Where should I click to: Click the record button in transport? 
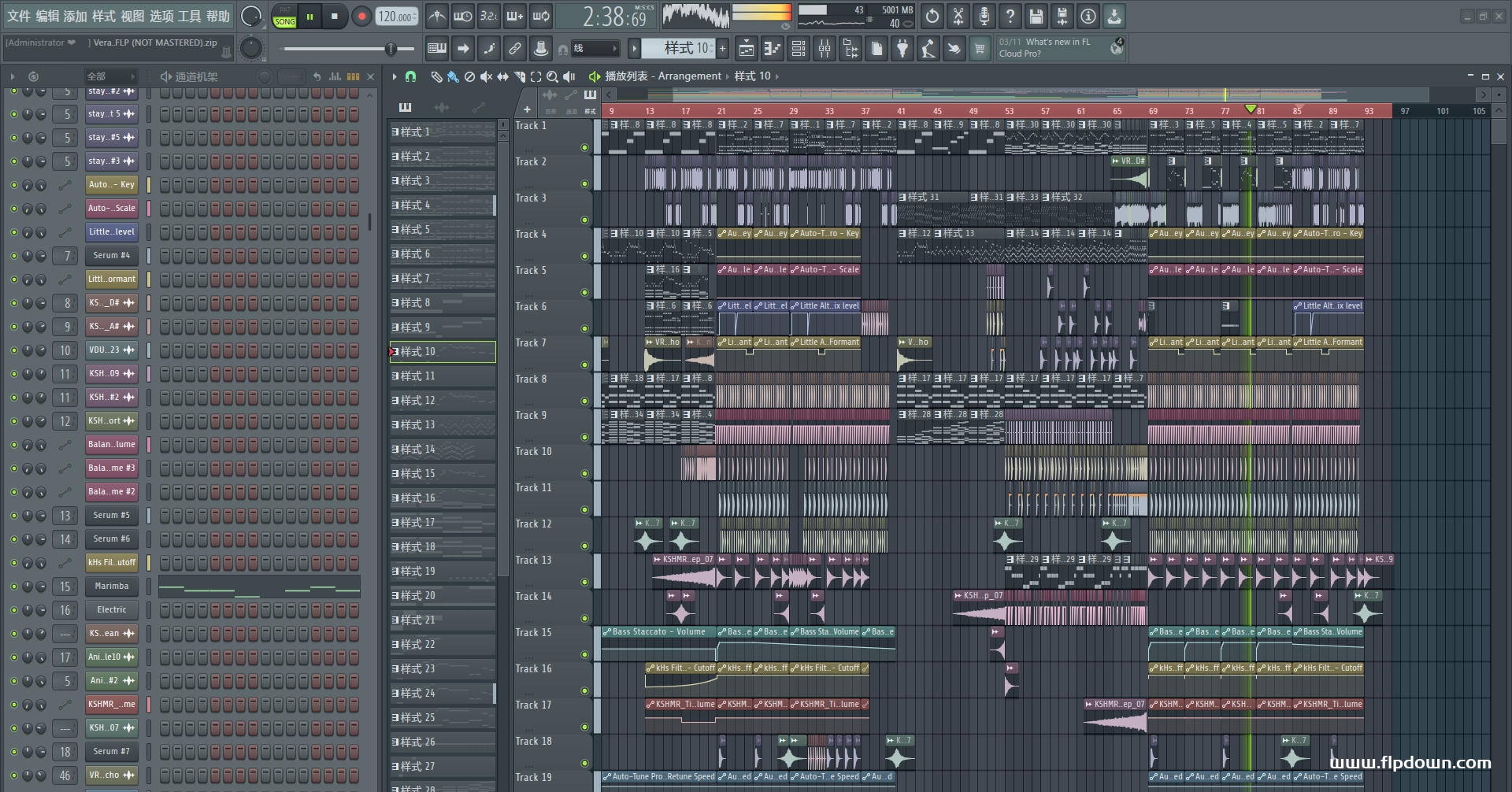pyautogui.click(x=361, y=17)
